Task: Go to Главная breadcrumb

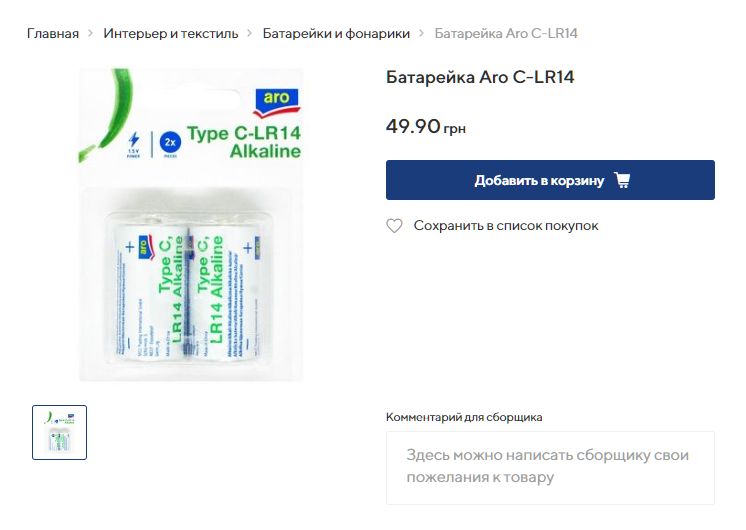Action: (x=53, y=33)
